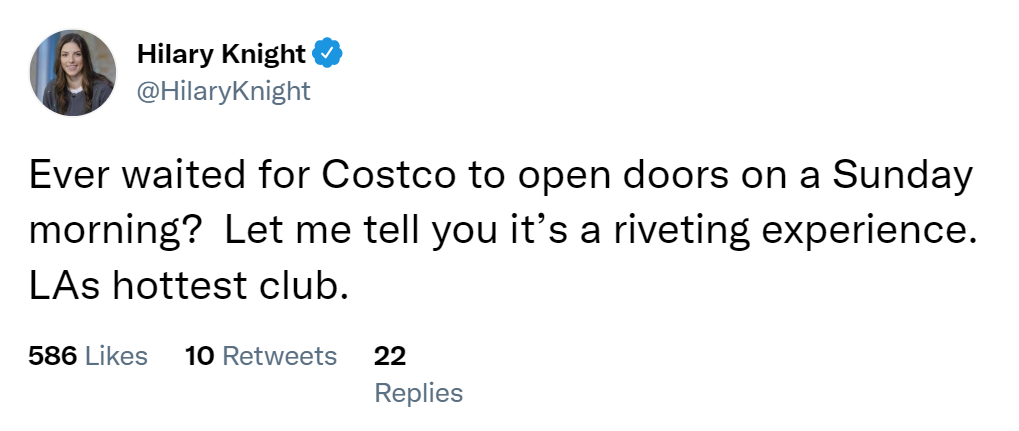Select the number 10 beside Retweets
Viewport: 1019px width, 431px height.
coord(200,355)
